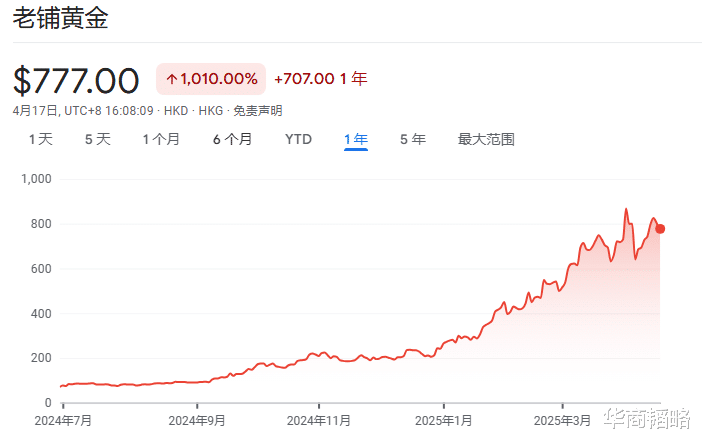Image resolution: width=702 pixels, height=443 pixels.
Task: Click the +707.00 1年 change text
Action: 320,79
